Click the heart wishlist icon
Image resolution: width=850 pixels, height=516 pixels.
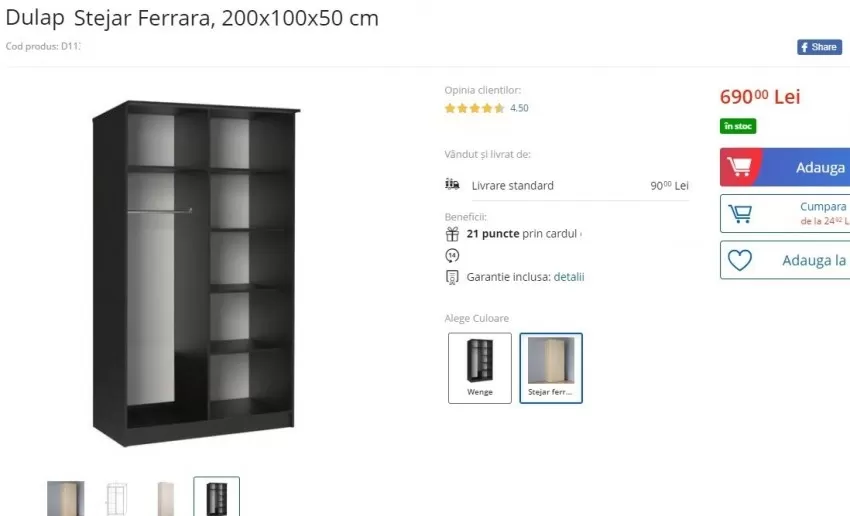coord(739,260)
